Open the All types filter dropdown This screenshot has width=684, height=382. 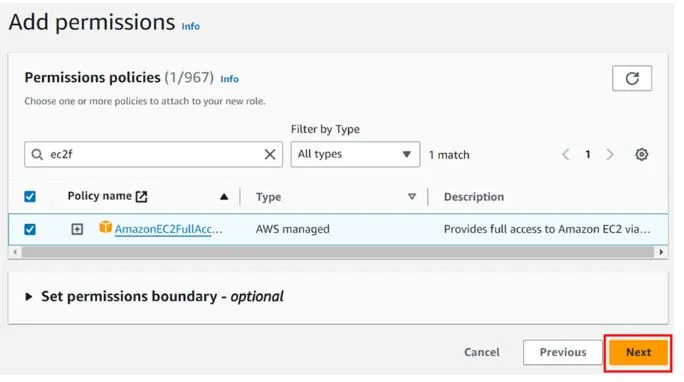[355, 154]
